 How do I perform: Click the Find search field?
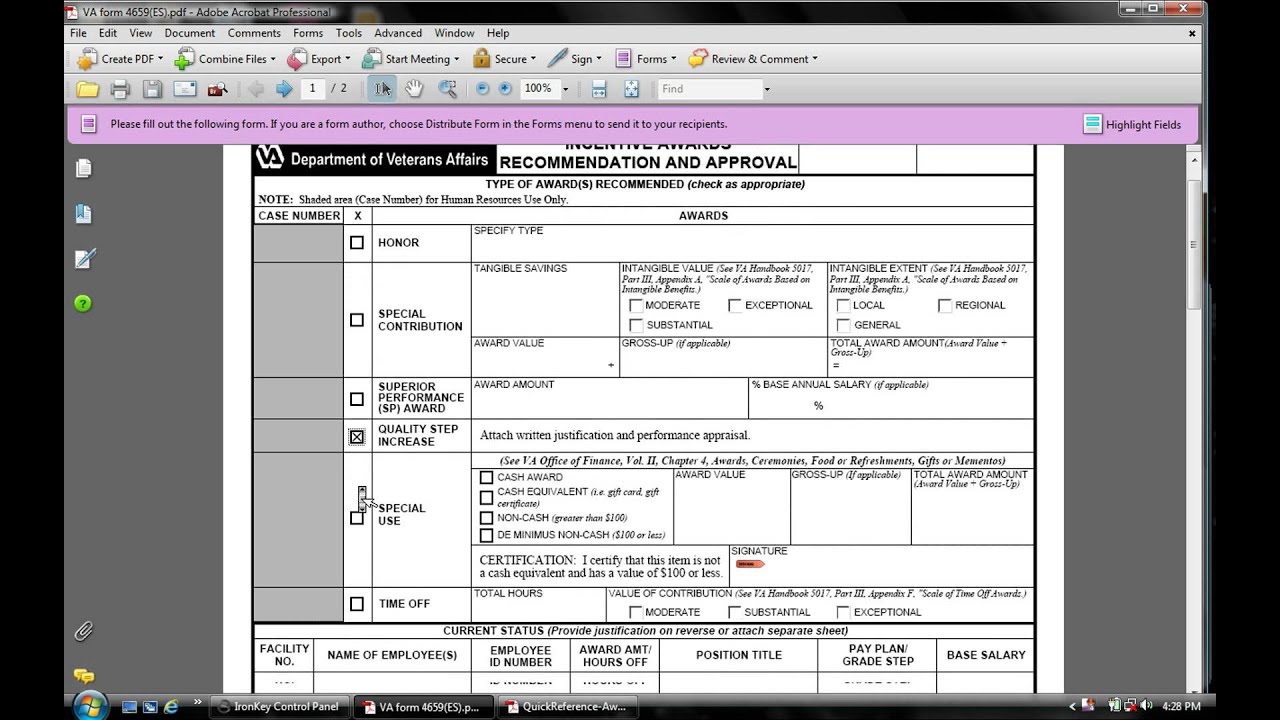tap(710, 89)
